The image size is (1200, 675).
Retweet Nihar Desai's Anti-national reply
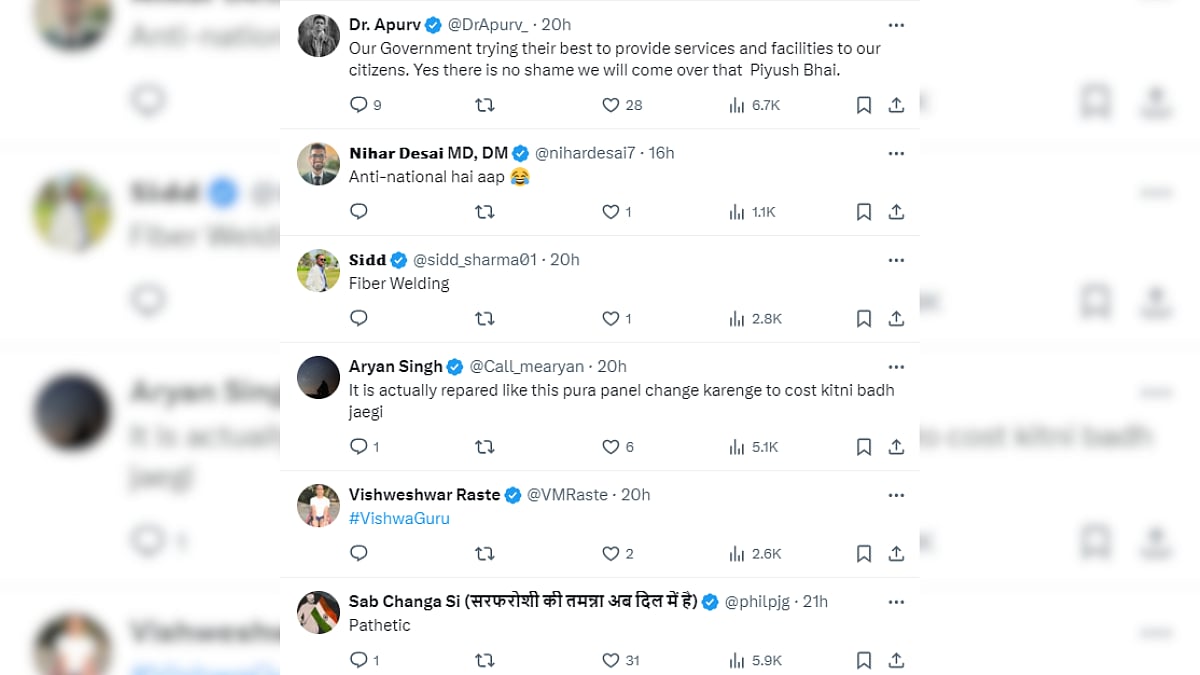(484, 212)
